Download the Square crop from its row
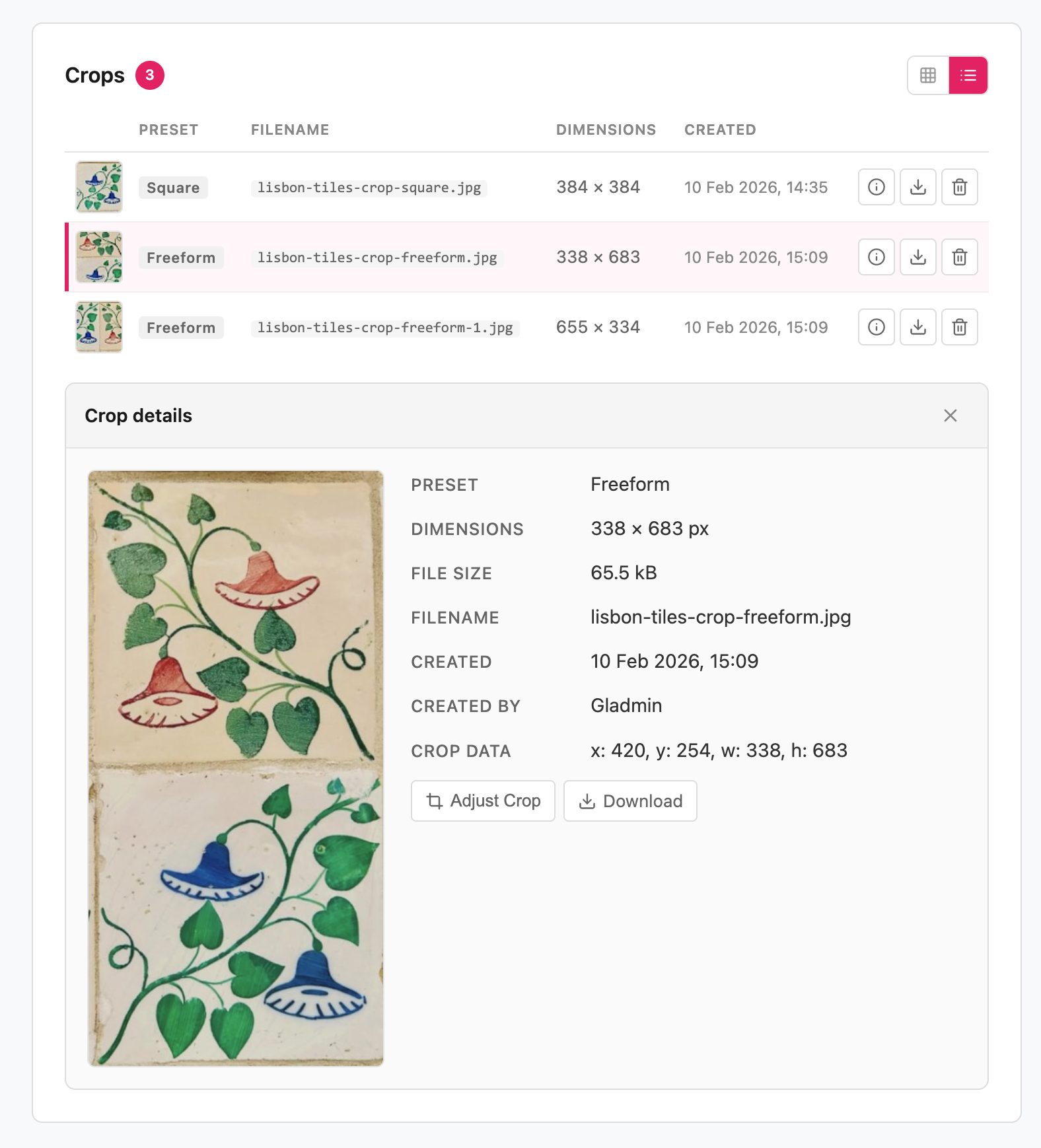This screenshot has width=1041, height=1148. click(x=917, y=187)
